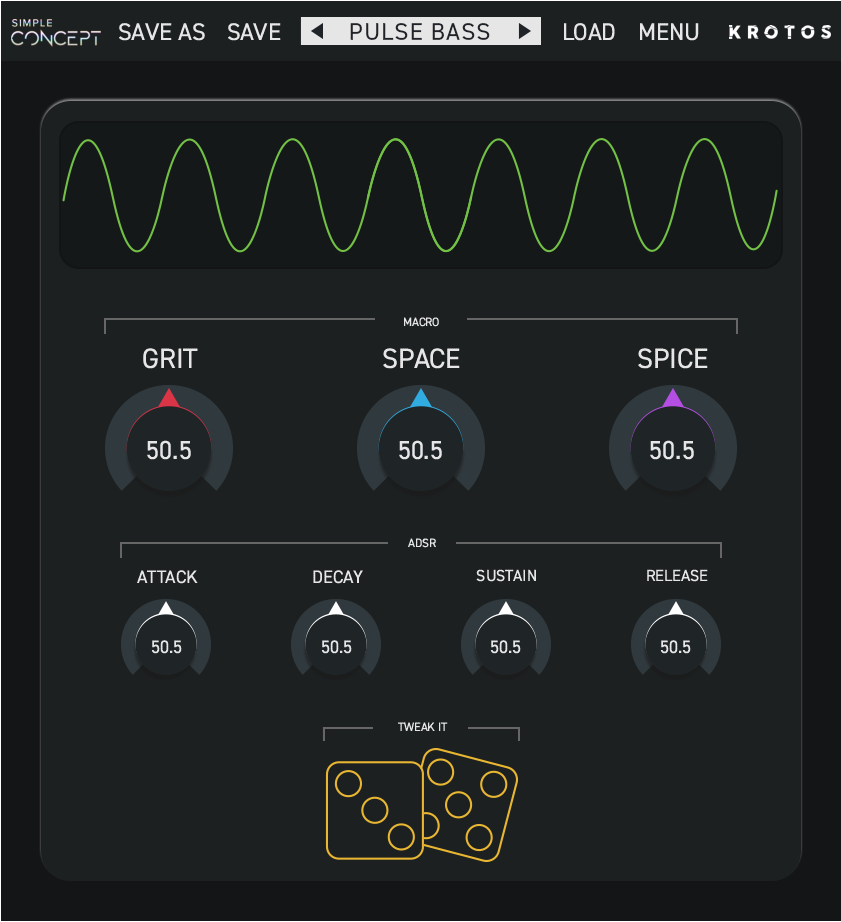Click the Simple Concept logo
Screen dimensions: 841x922
click(x=55, y=32)
